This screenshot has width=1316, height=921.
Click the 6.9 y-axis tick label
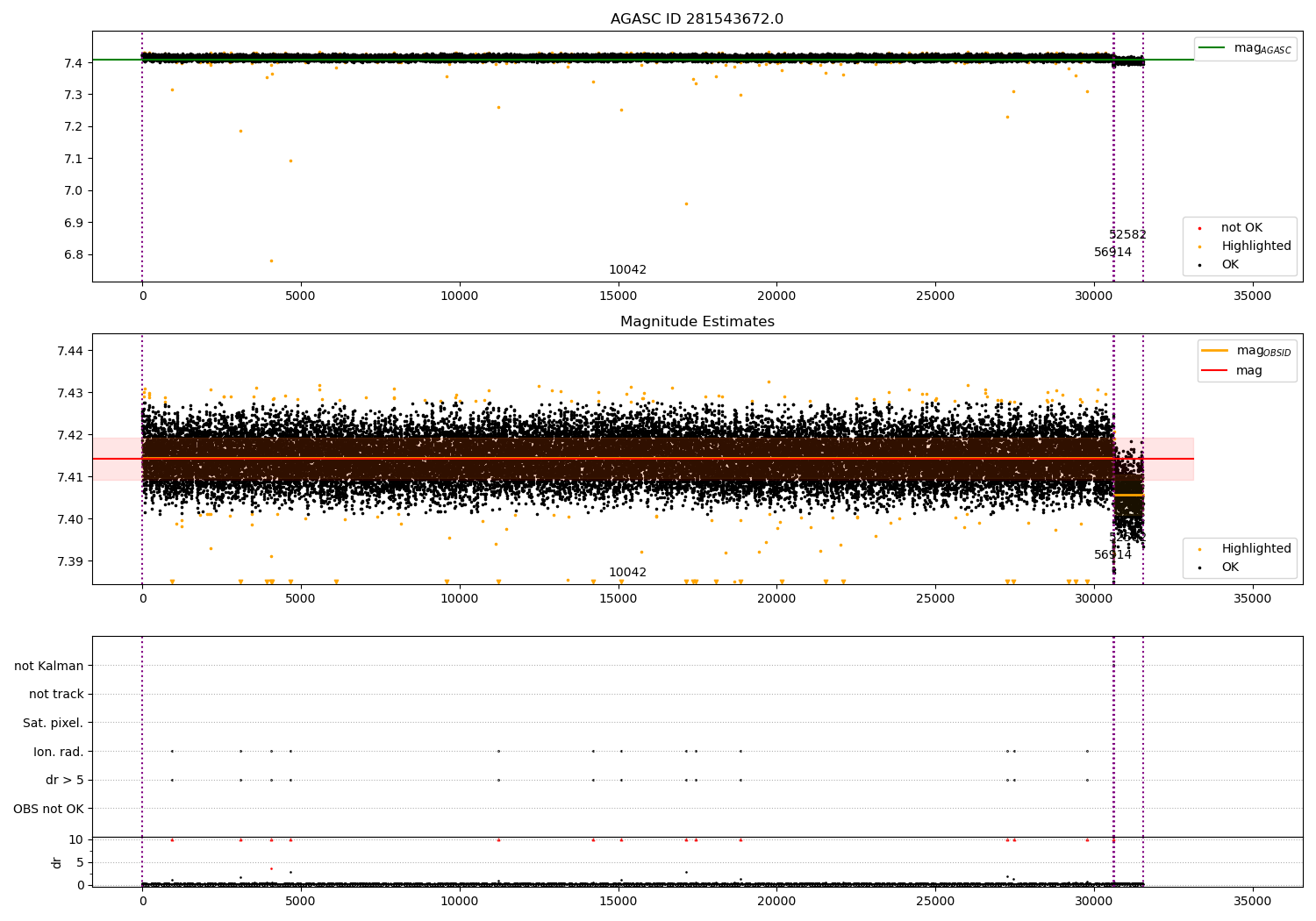[x=74, y=223]
